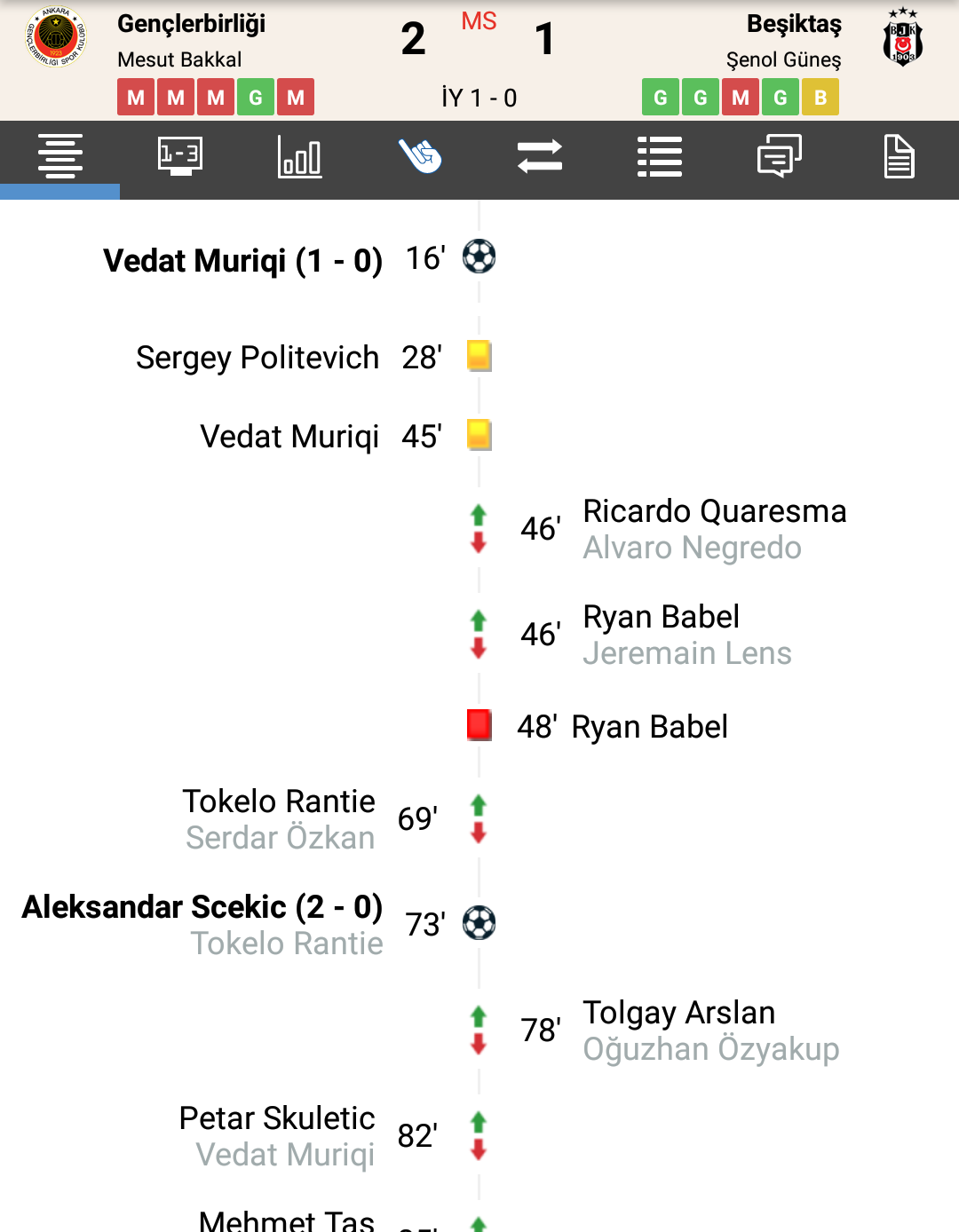The width and height of the screenshot is (959, 1232).
Task: Open the head-to-head arrows tab
Action: click(x=540, y=157)
